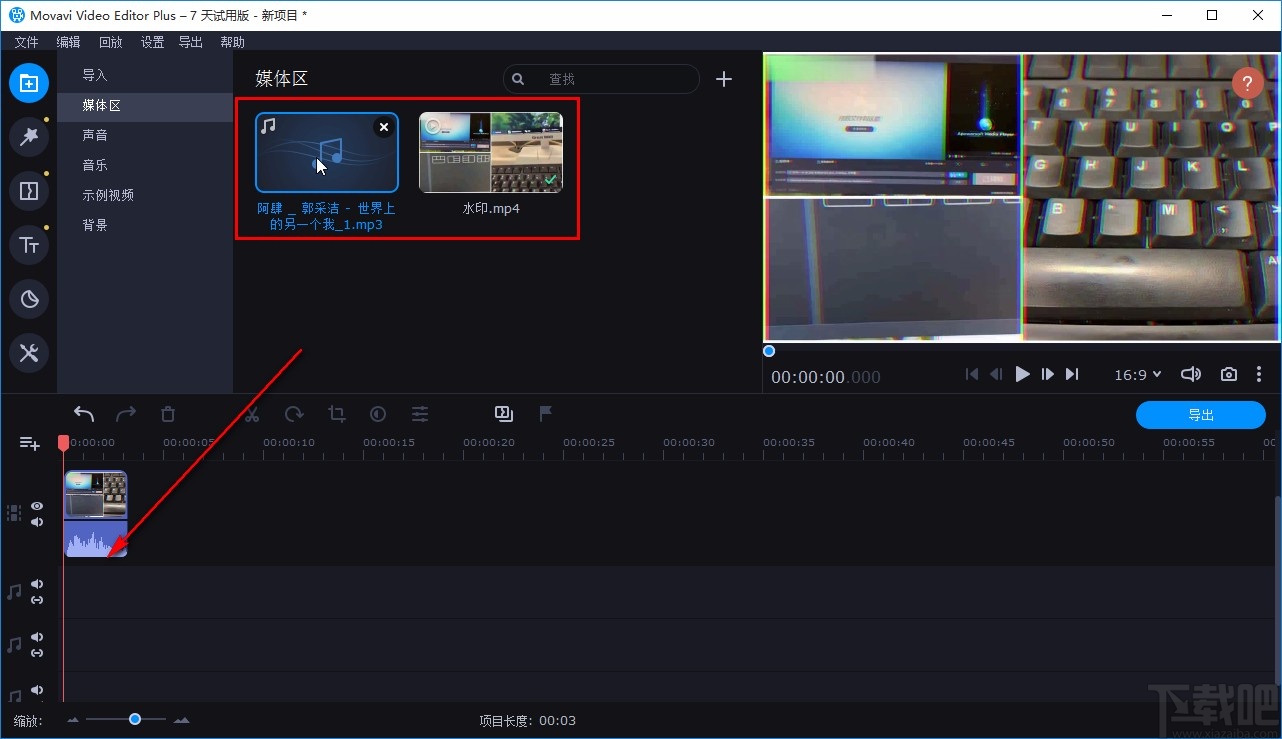Split clip with the scissors tool
This screenshot has width=1282, height=739.
click(x=252, y=414)
